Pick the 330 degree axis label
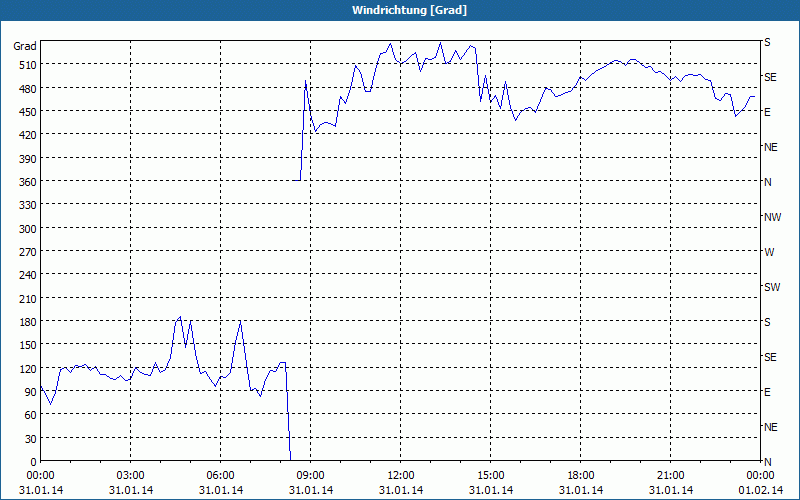This screenshot has width=800, height=500. pos(28,205)
